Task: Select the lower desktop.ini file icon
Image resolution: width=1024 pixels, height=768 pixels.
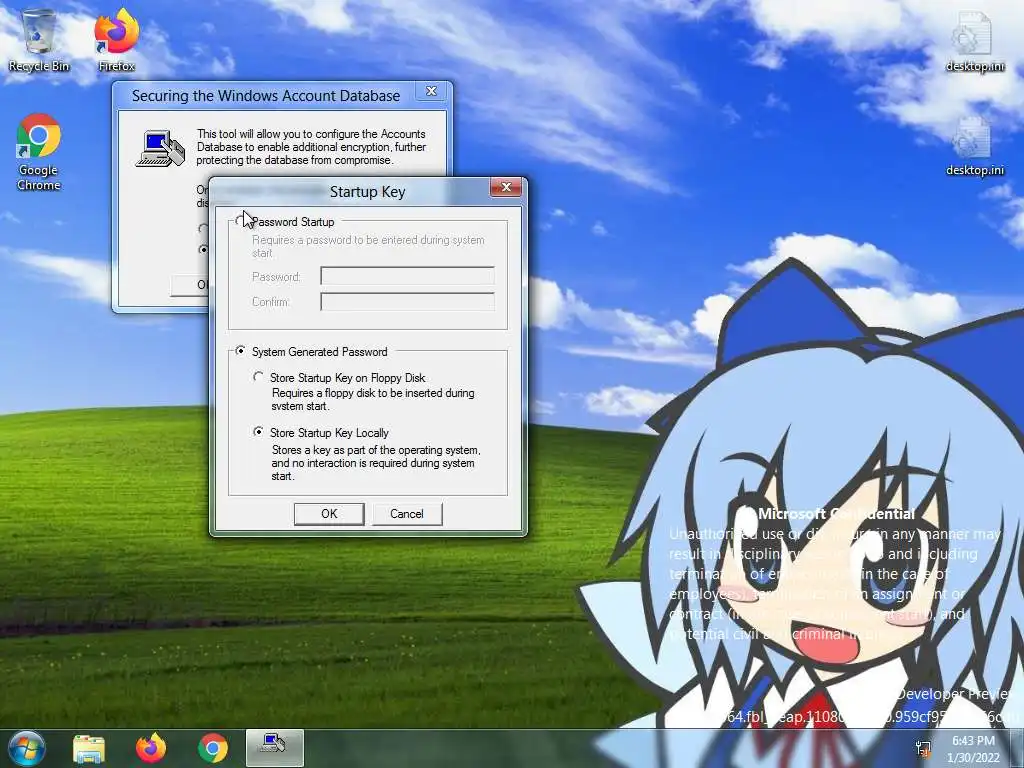Action: coord(974,146)
